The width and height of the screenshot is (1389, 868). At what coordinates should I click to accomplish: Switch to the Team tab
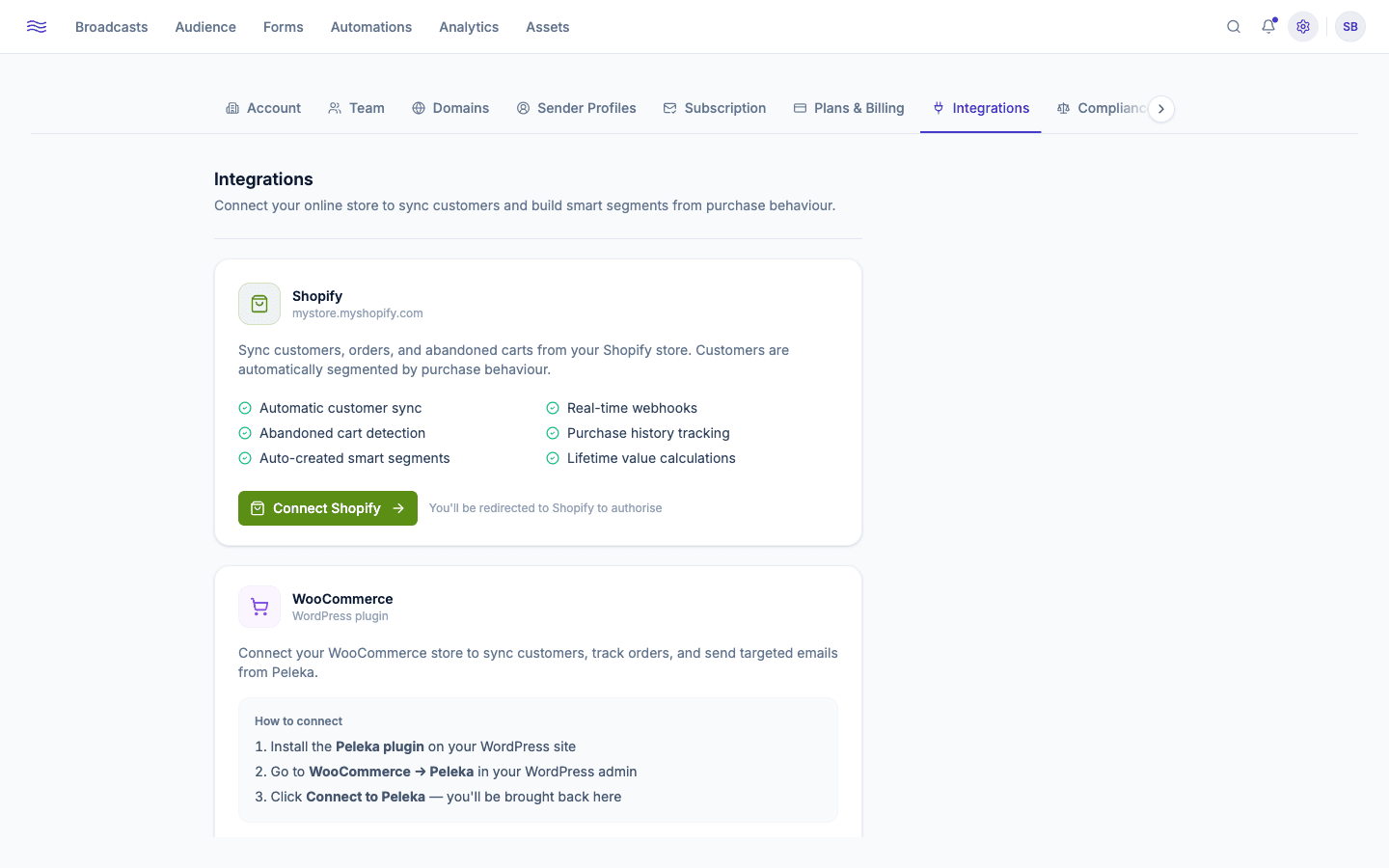coord(356,108)
